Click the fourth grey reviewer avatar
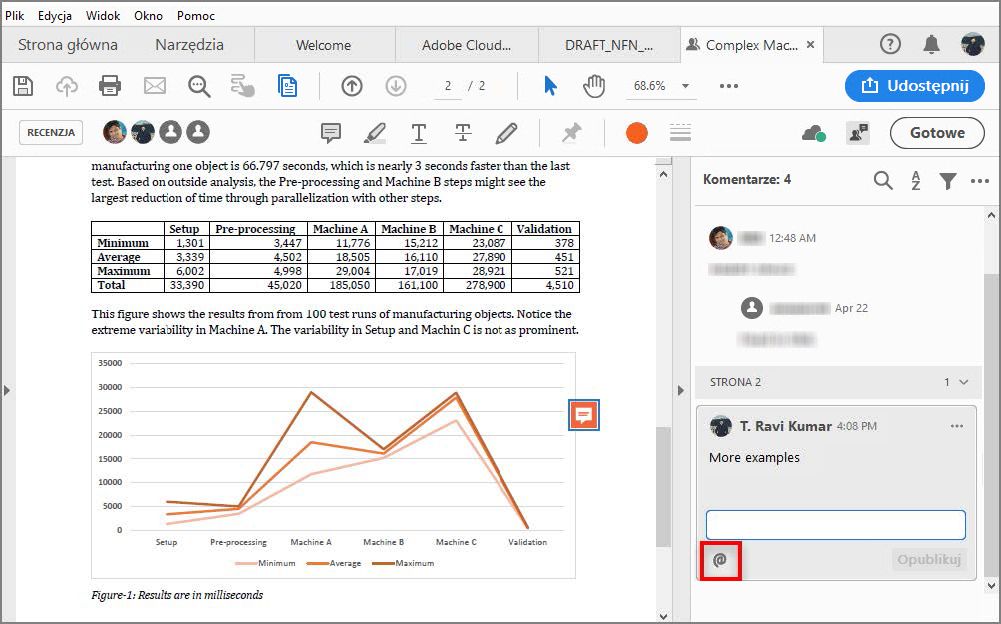 click(199, 132)
